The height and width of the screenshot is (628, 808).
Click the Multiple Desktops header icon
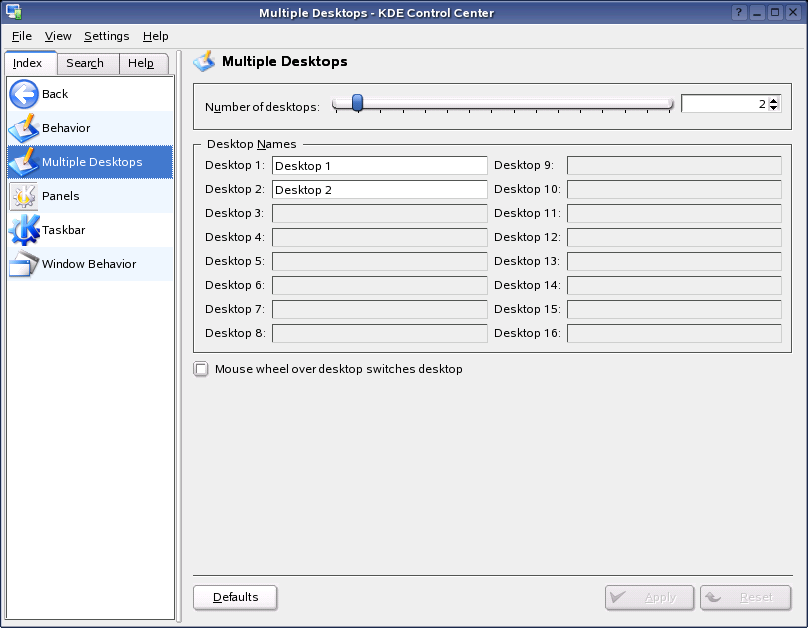205,61
